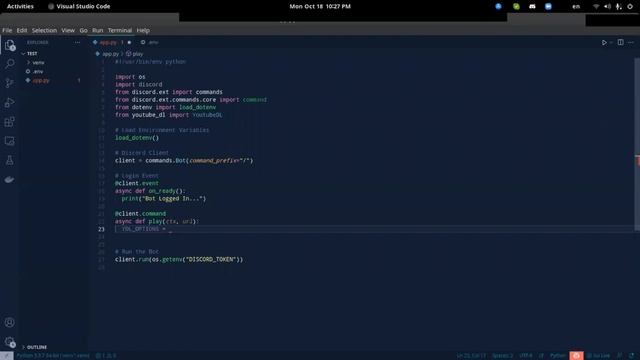Click line number 23 in the gutter

[x=101, y=229]
